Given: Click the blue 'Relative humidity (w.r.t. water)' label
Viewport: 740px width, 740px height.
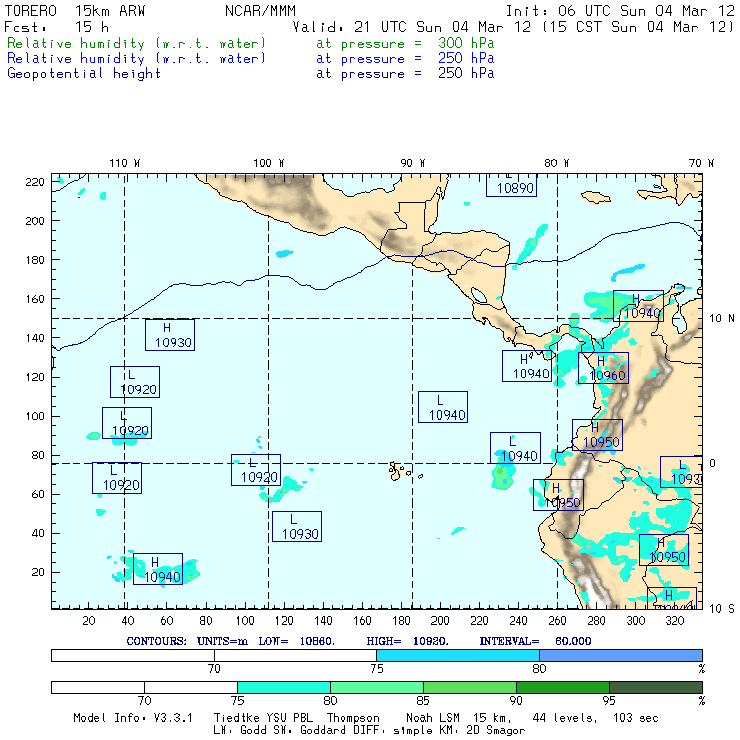Looking at the screenshot, I should click(x=136, y=59).
